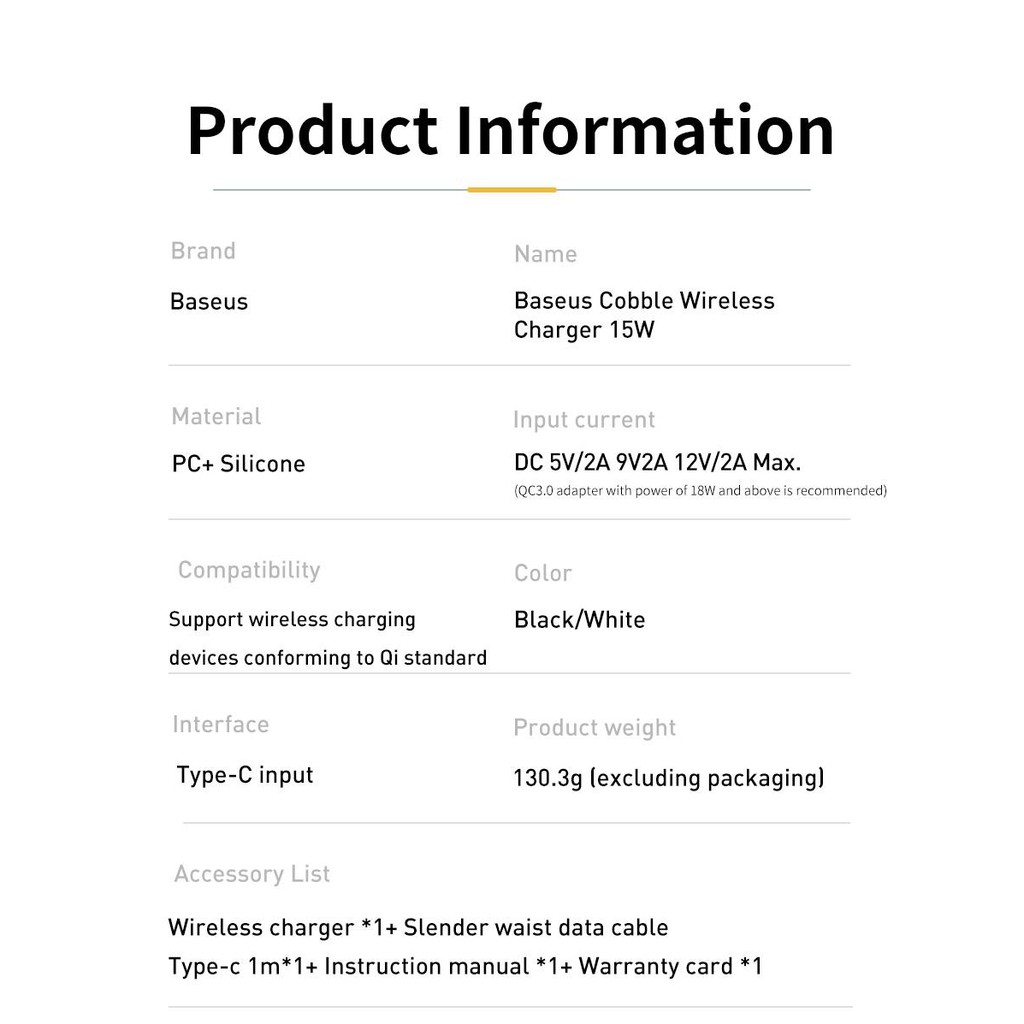Select DC 5V/2A 9V2A 12V/2A Max. text
Screen dimensions: 1024x1024
(657, 463)
